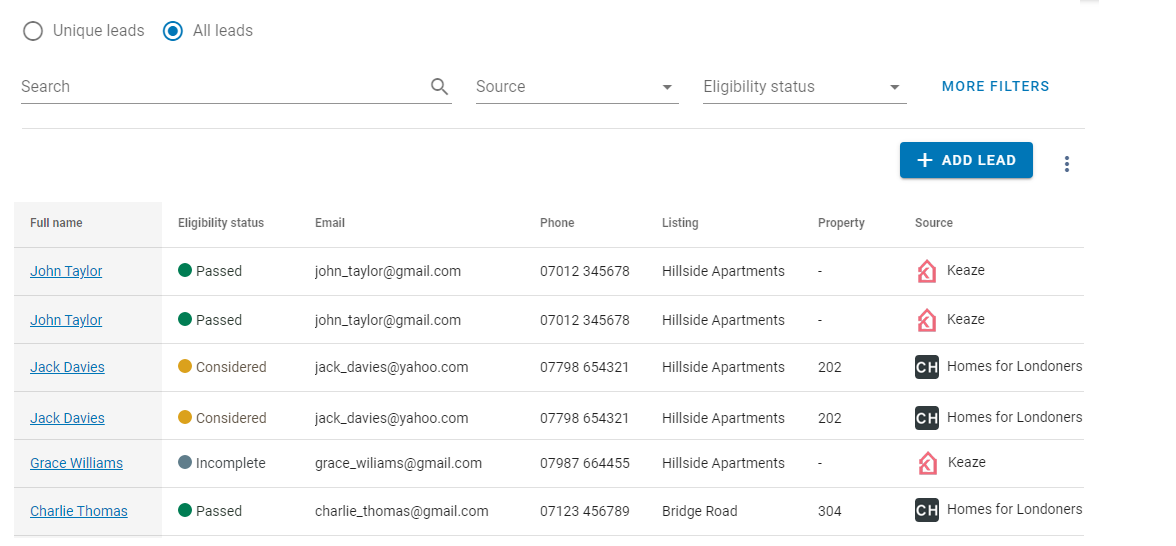Click Passed status dot for Charlie Thomas
Screen dimensions: 1176x546
point(185,510)
